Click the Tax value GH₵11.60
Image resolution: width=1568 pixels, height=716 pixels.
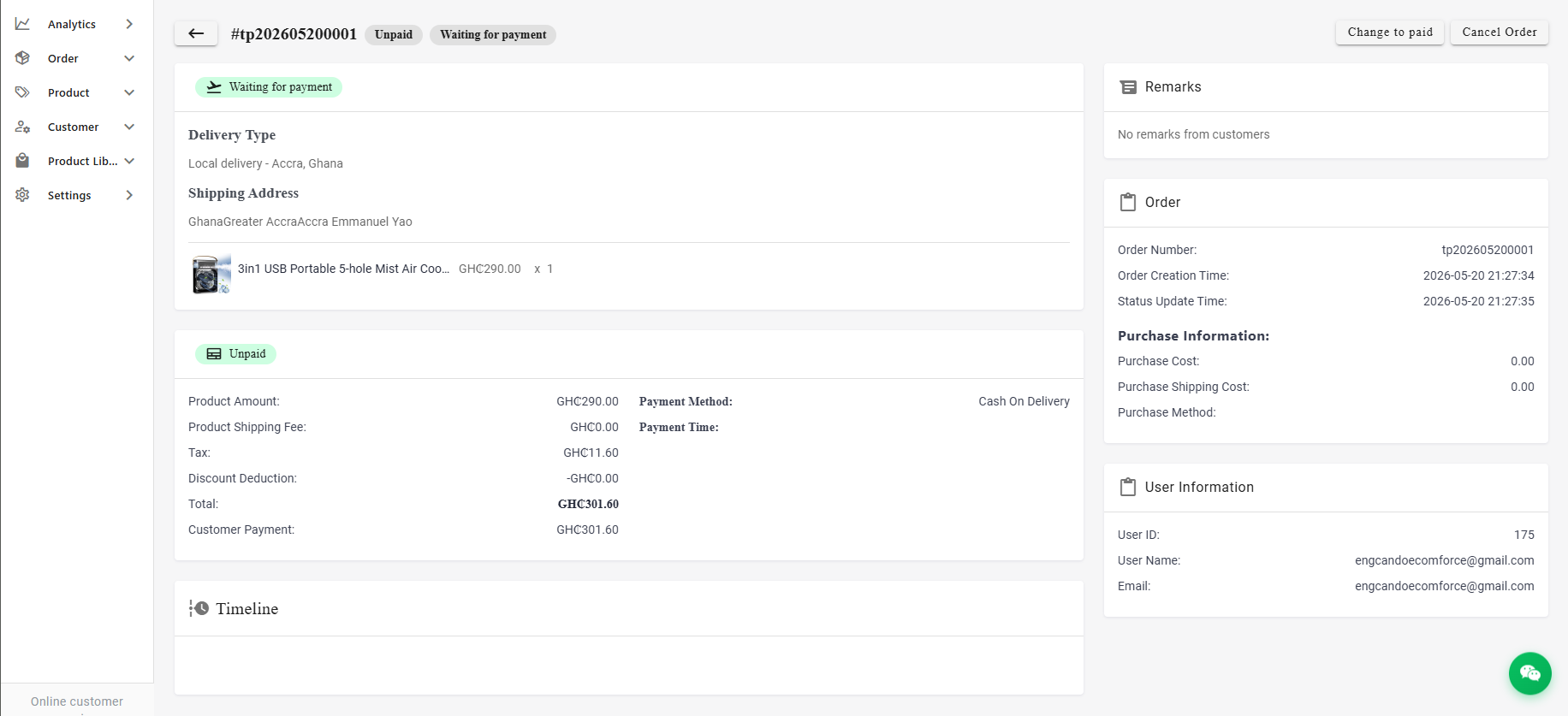tap(591, 453)
